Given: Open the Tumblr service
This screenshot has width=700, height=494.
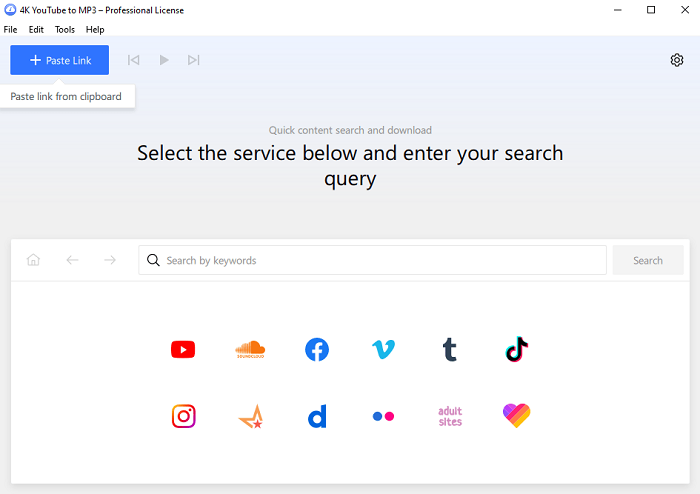Looking at the screenshot, I should [450, 349].
